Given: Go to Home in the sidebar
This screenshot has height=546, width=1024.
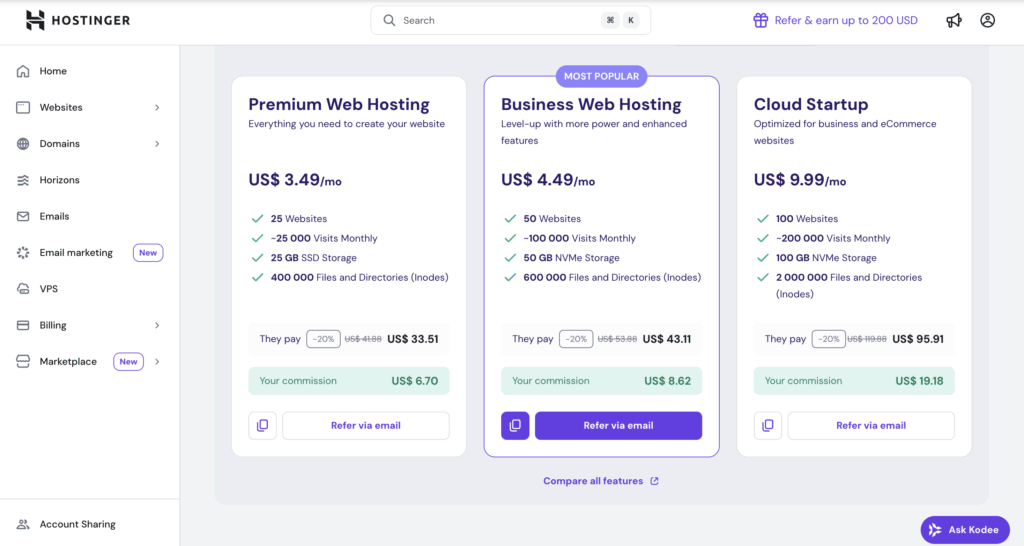Looking at the screenshot, I should pyautogui.click(x=53, y=71).
